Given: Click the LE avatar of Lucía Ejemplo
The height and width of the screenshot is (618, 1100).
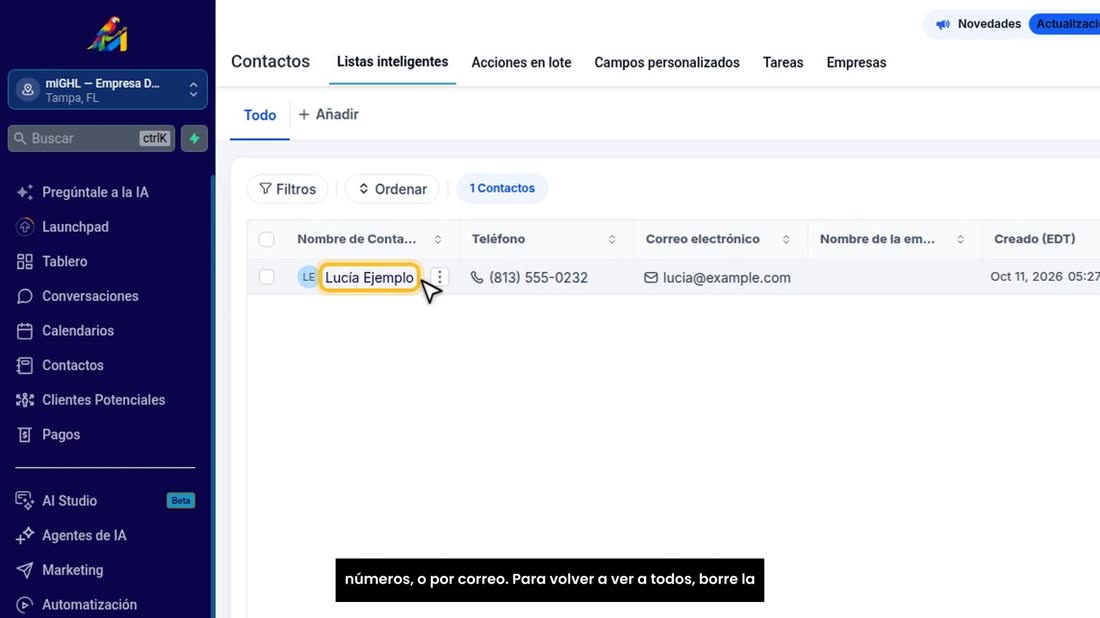Looking at the screenshot, I should point(308,277).
